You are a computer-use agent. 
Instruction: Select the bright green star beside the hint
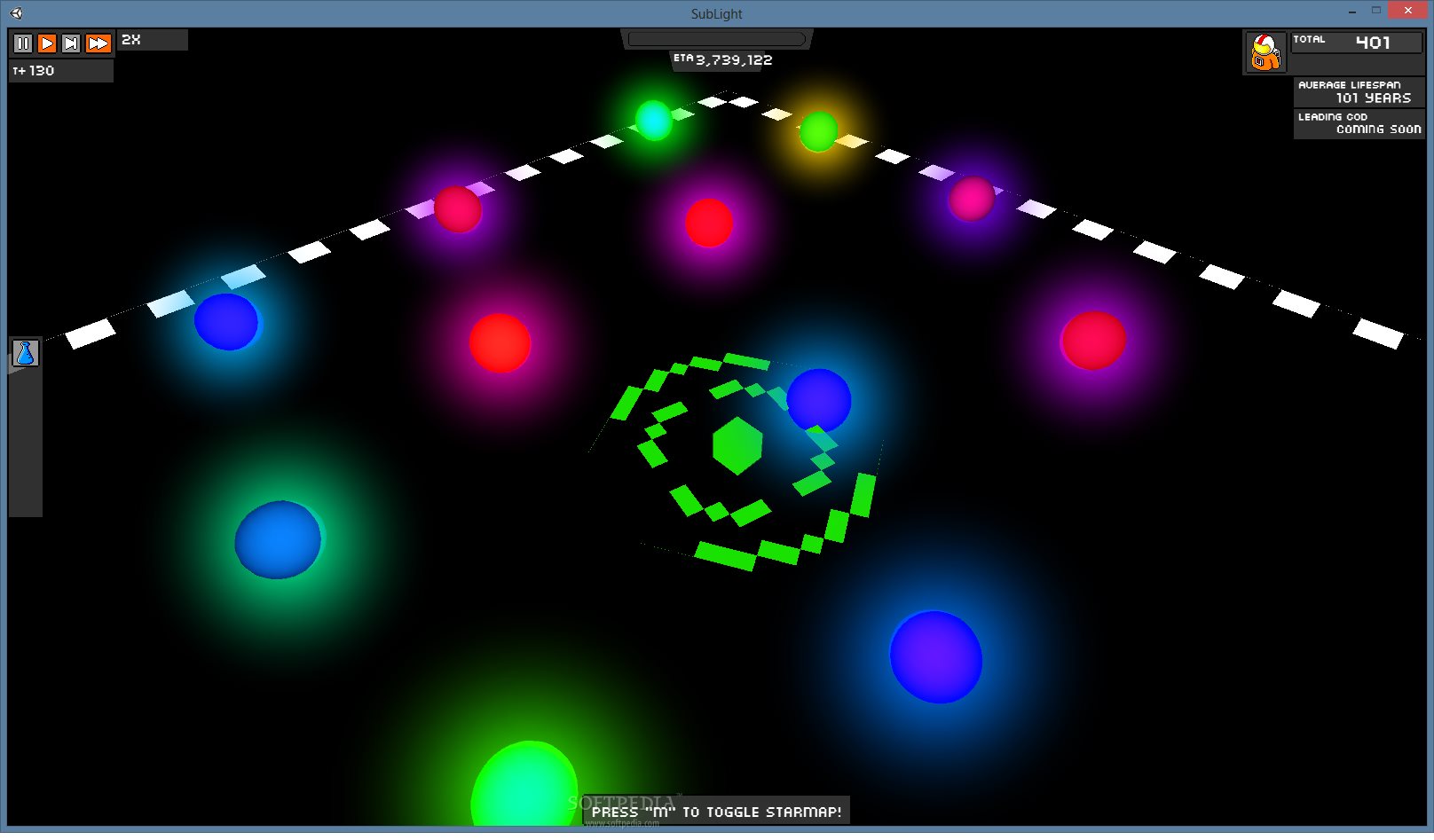click(524, 785)
